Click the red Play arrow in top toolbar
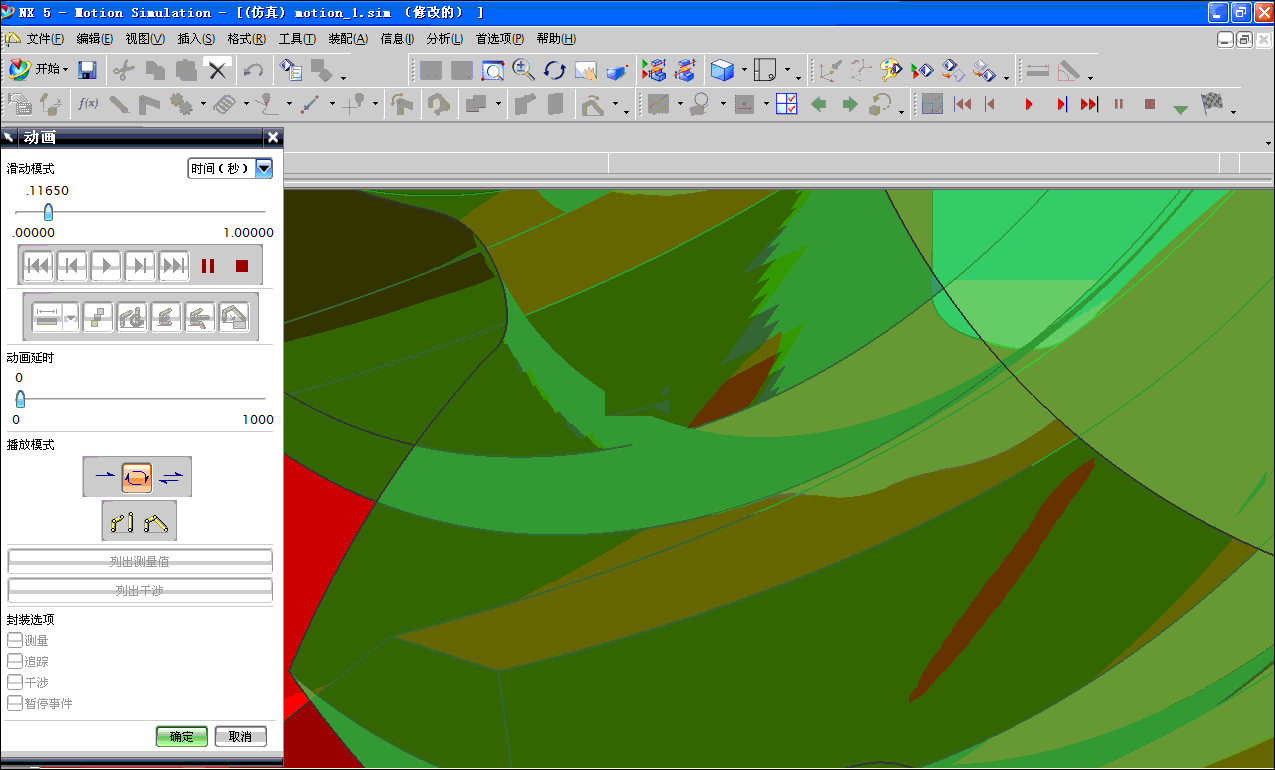This screenshot has height=770, width=1275. 1029,104
